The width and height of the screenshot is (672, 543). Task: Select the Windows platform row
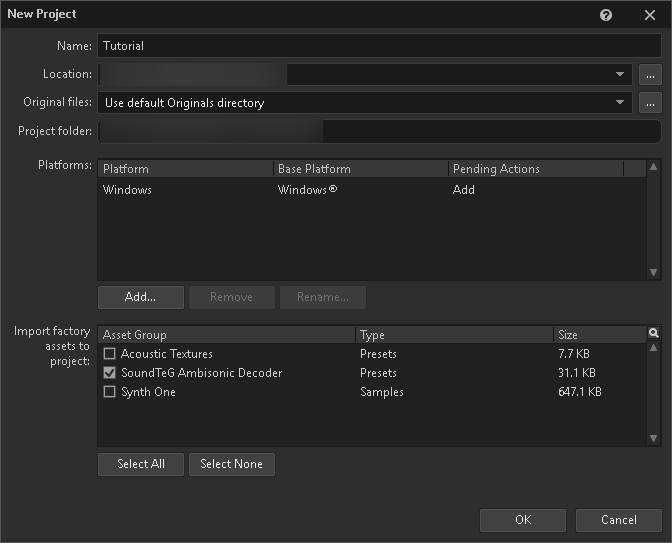pos(372,190)
